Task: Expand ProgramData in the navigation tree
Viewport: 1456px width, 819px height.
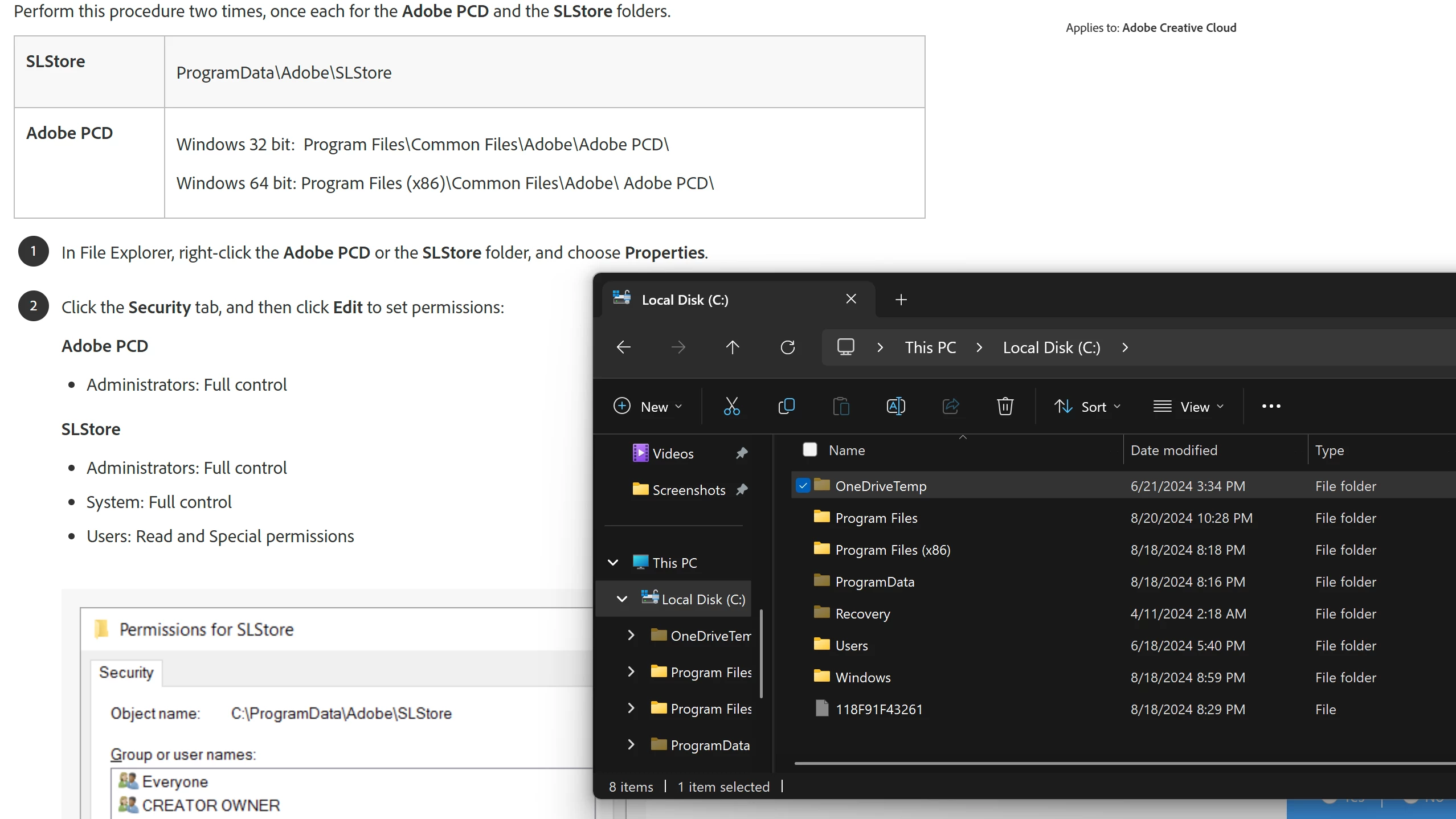Action: [631, 744]
